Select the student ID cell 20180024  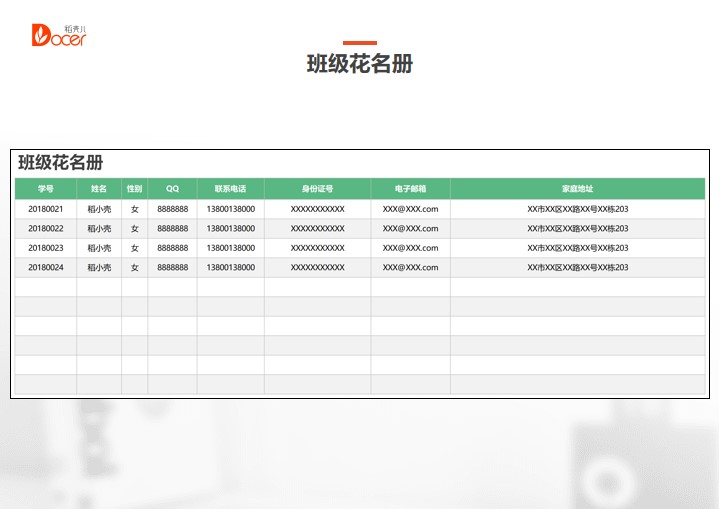46,267
